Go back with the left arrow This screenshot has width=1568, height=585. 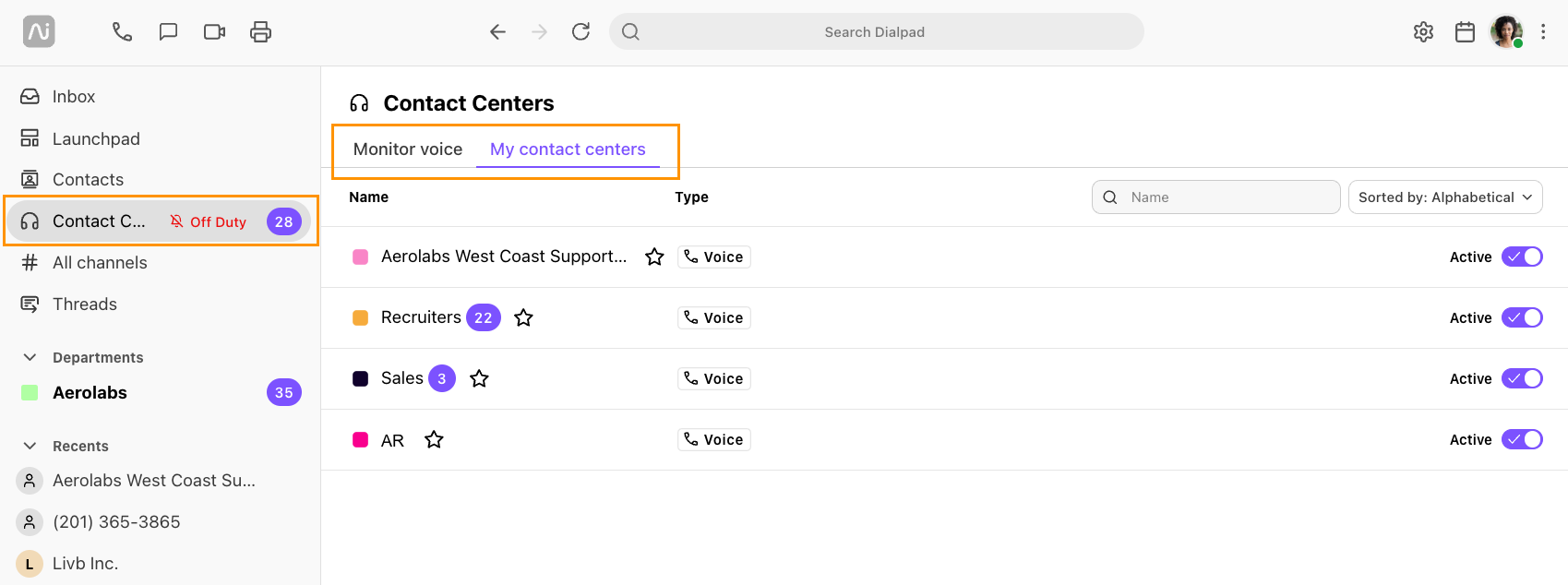coord(497,32)
